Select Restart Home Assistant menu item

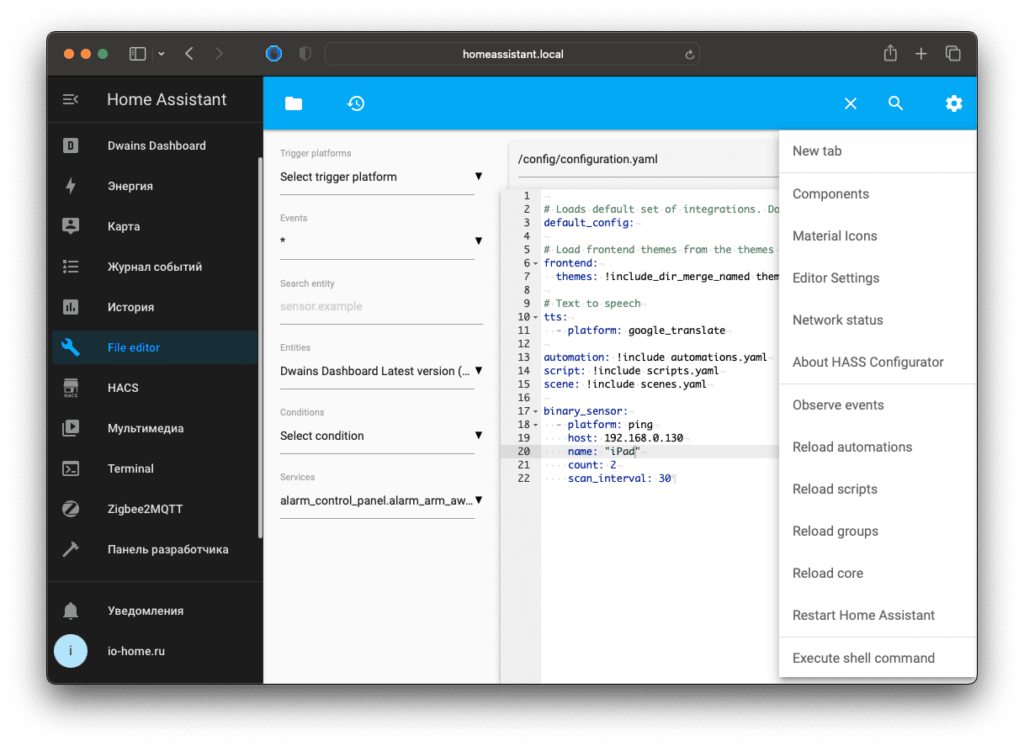coord(878,615)
